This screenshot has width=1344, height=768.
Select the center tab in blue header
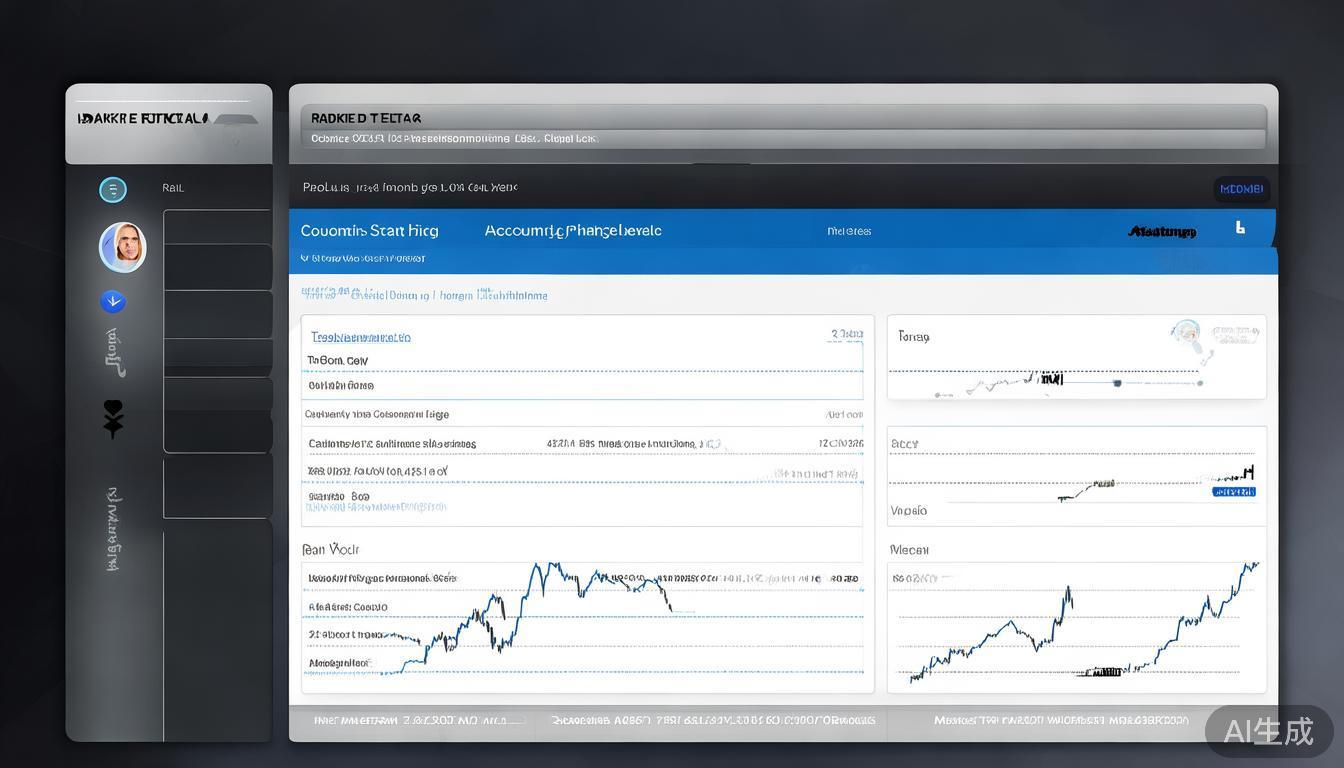[849, 231]
